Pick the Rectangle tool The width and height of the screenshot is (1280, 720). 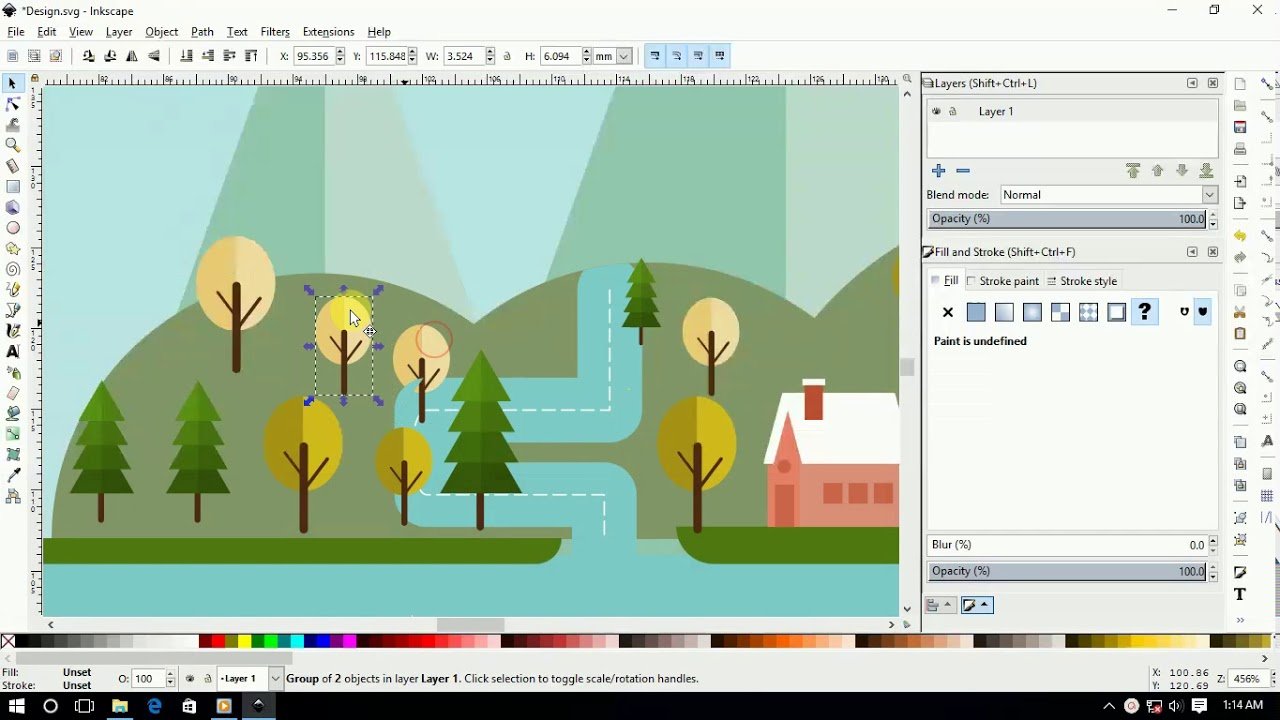(13, 186)
